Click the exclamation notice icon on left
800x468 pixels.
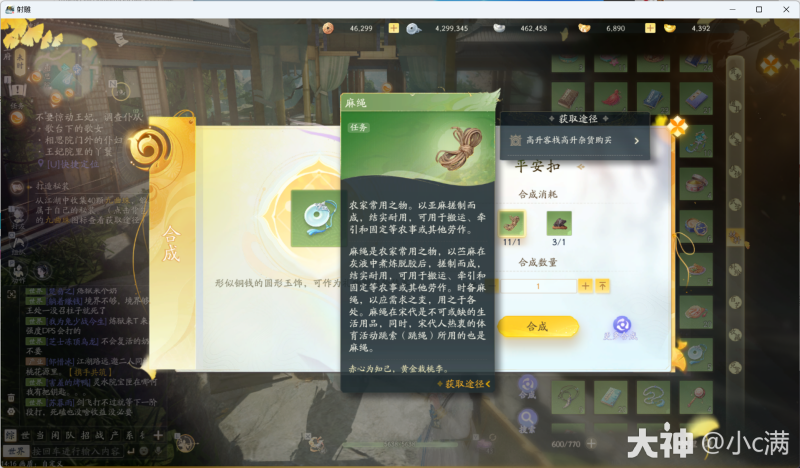[17, 90]
